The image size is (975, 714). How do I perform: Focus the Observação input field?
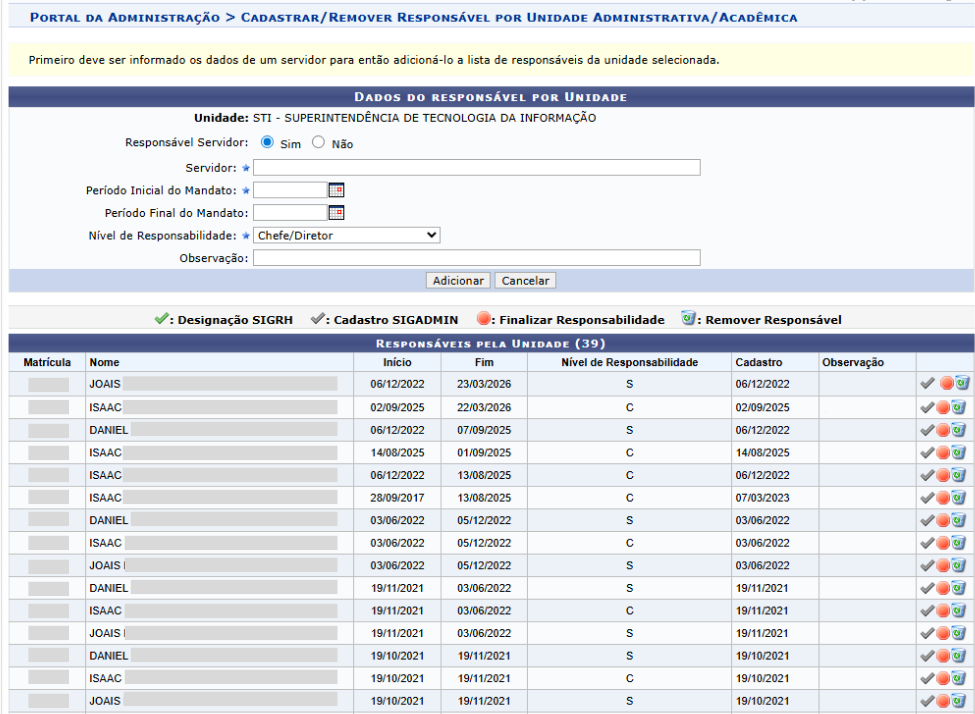pos(476,258)
